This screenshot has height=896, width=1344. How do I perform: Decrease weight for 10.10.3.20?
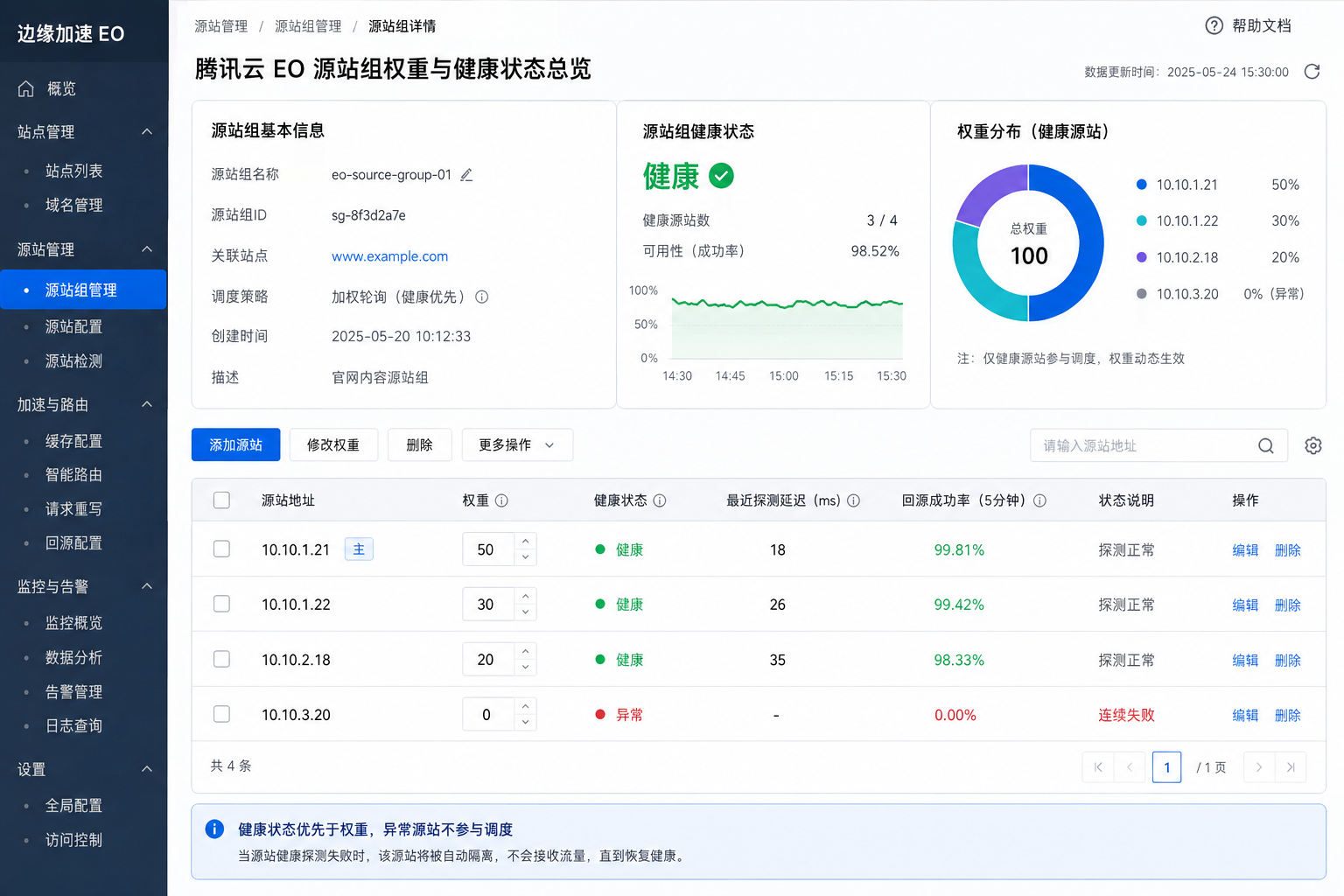click(525, 723)
